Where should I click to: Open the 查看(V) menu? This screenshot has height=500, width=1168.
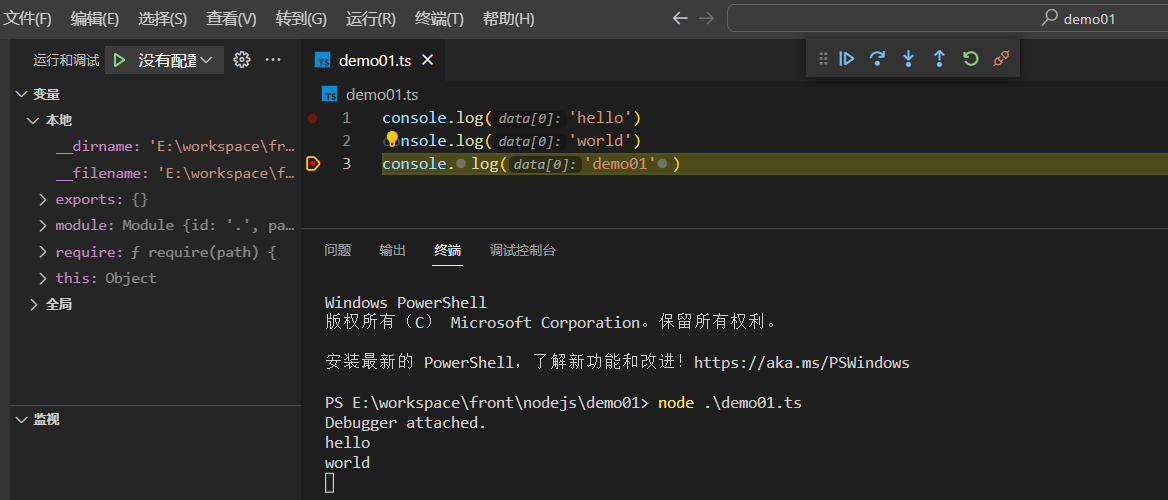(x=231, y=19)
